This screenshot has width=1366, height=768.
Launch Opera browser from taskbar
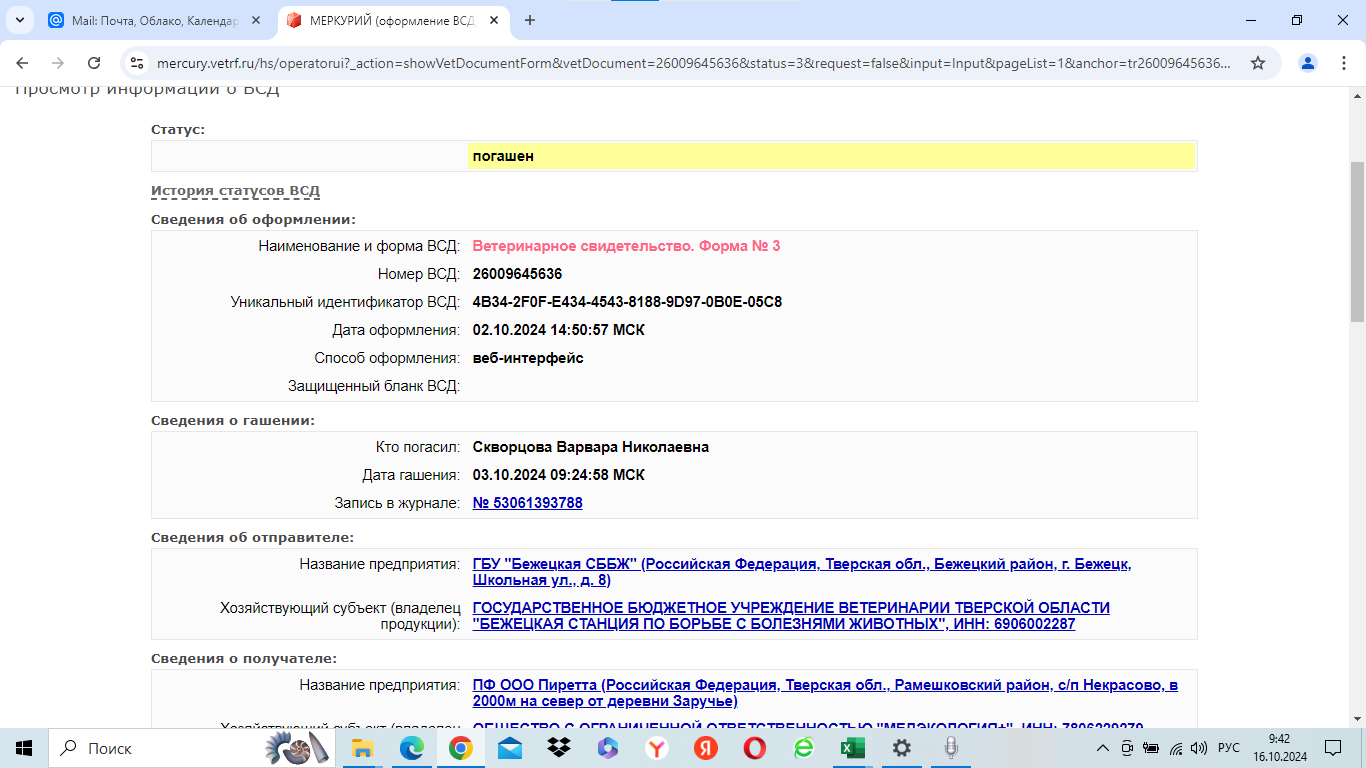point(755,748)
